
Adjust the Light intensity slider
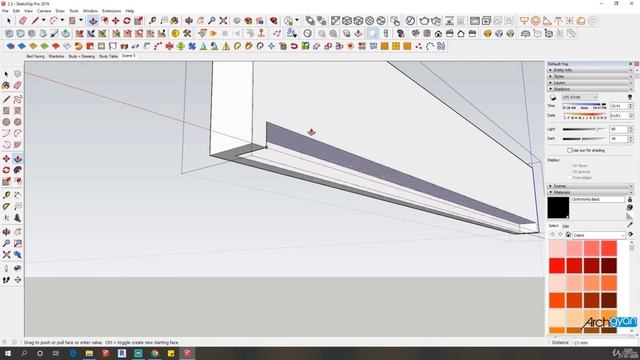click(x=584, y=129)
